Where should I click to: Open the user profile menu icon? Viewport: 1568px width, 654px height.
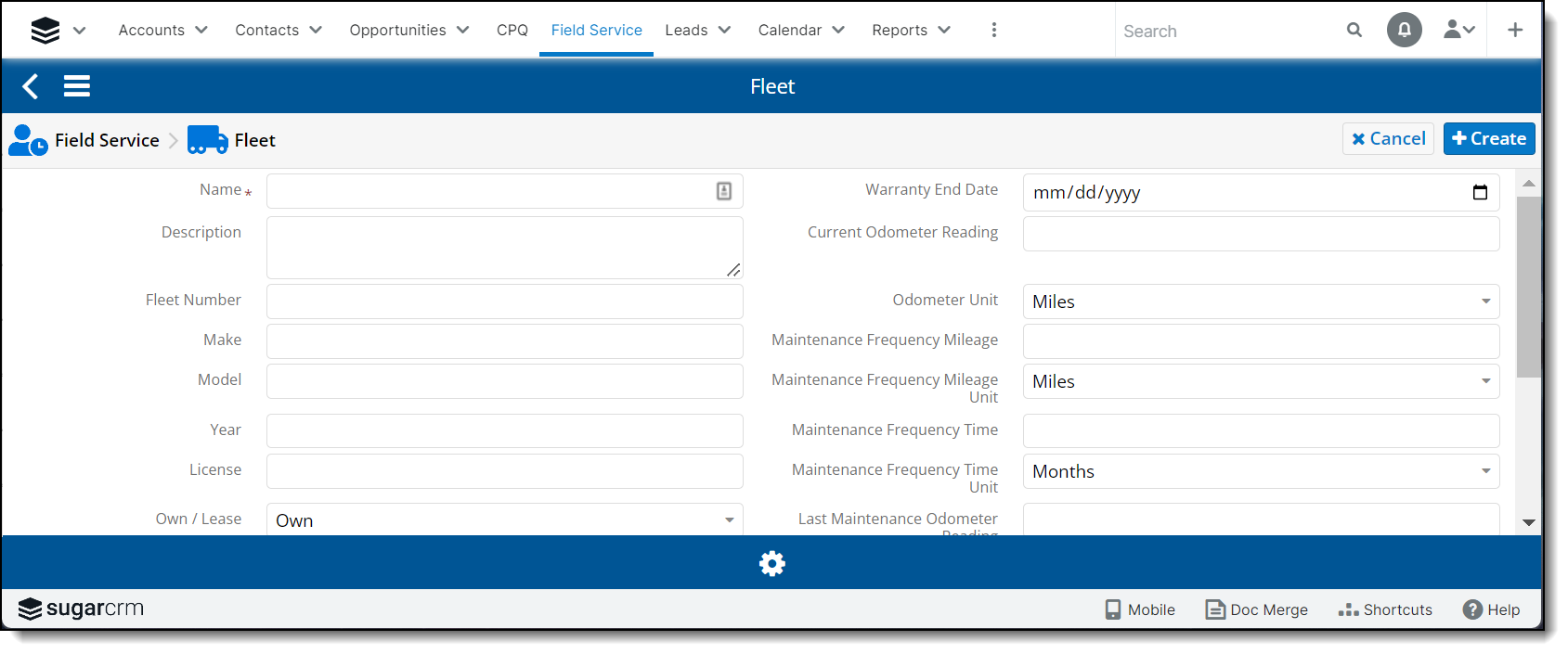(x=1459, y=30)
